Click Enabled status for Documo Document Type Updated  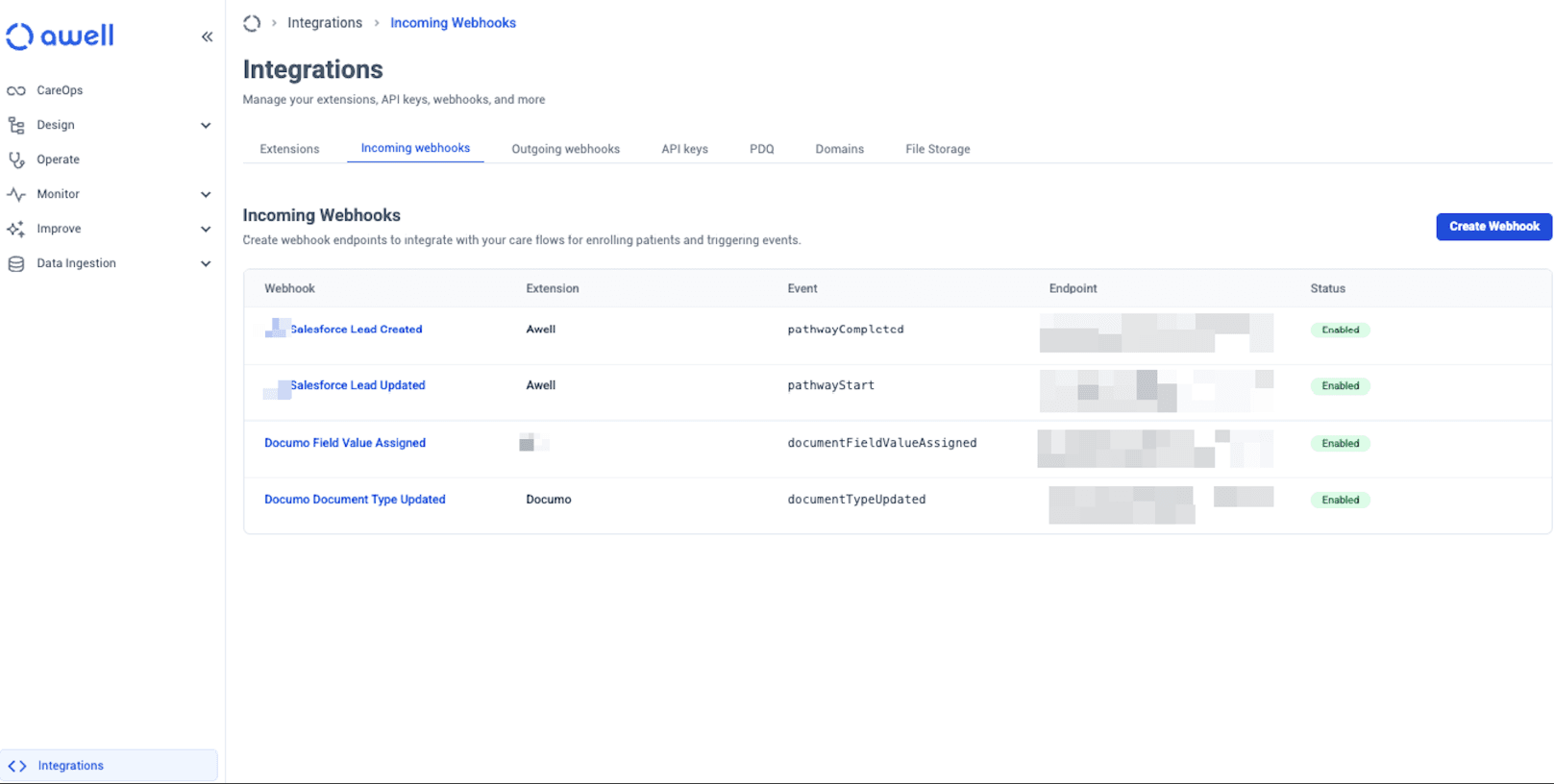click(1341, 501)
